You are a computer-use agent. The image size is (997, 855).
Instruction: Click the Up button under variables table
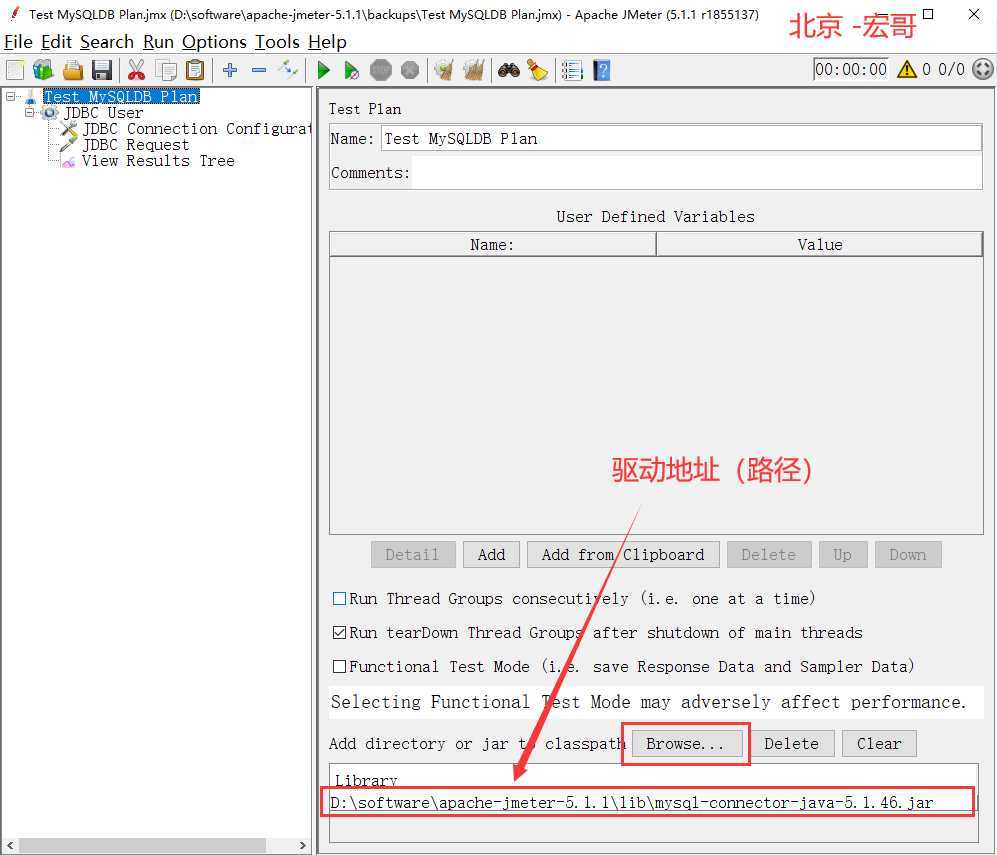[842, 555]
